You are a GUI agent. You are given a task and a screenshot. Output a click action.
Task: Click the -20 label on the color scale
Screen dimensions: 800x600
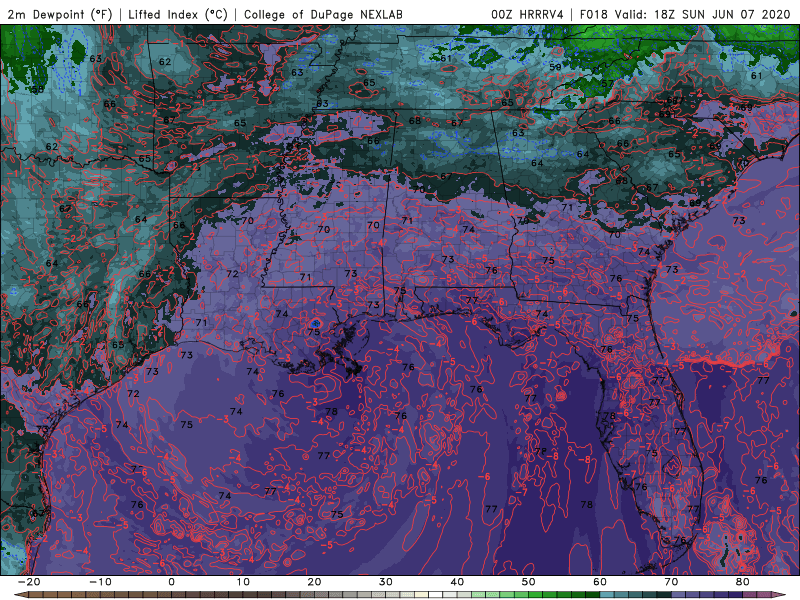click(x=29, y=582)
